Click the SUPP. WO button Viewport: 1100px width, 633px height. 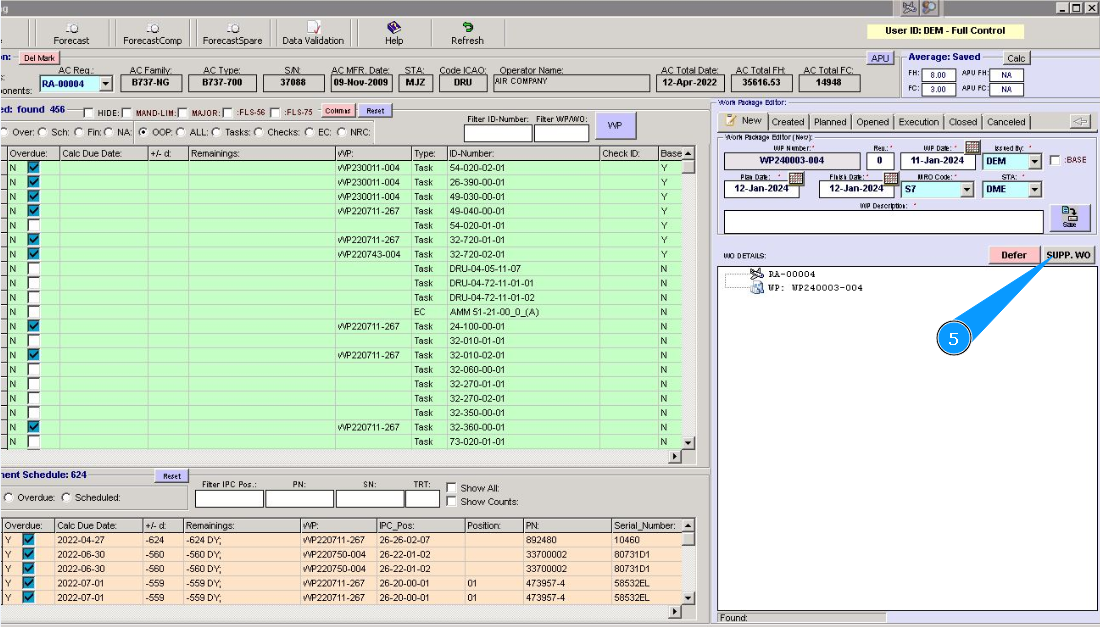click(1068, 255)
